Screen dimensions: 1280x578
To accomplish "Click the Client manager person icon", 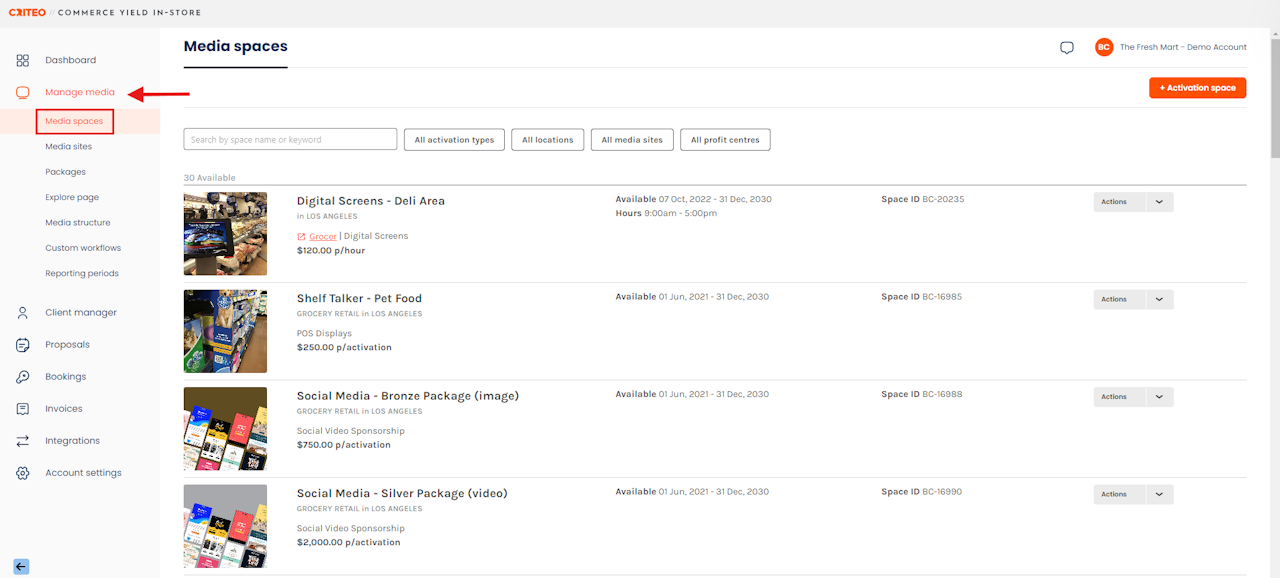I will pos(23,313).
